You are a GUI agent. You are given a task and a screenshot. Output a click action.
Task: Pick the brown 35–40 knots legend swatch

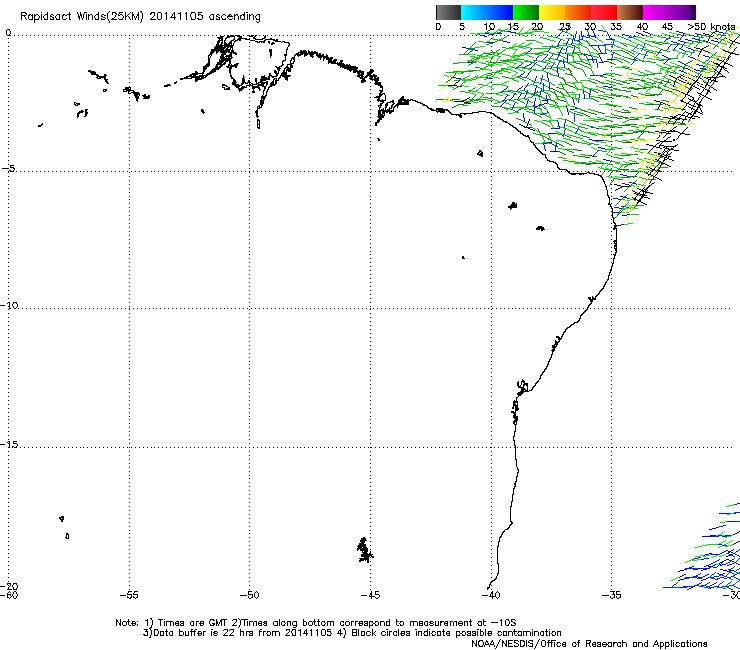[x=630, y=12]
